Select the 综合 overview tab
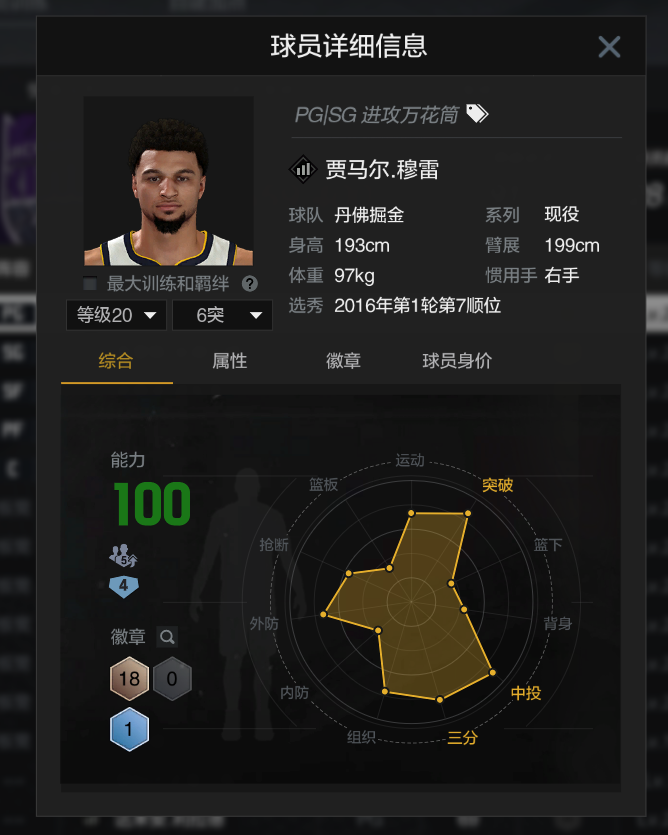 [116, 361]
